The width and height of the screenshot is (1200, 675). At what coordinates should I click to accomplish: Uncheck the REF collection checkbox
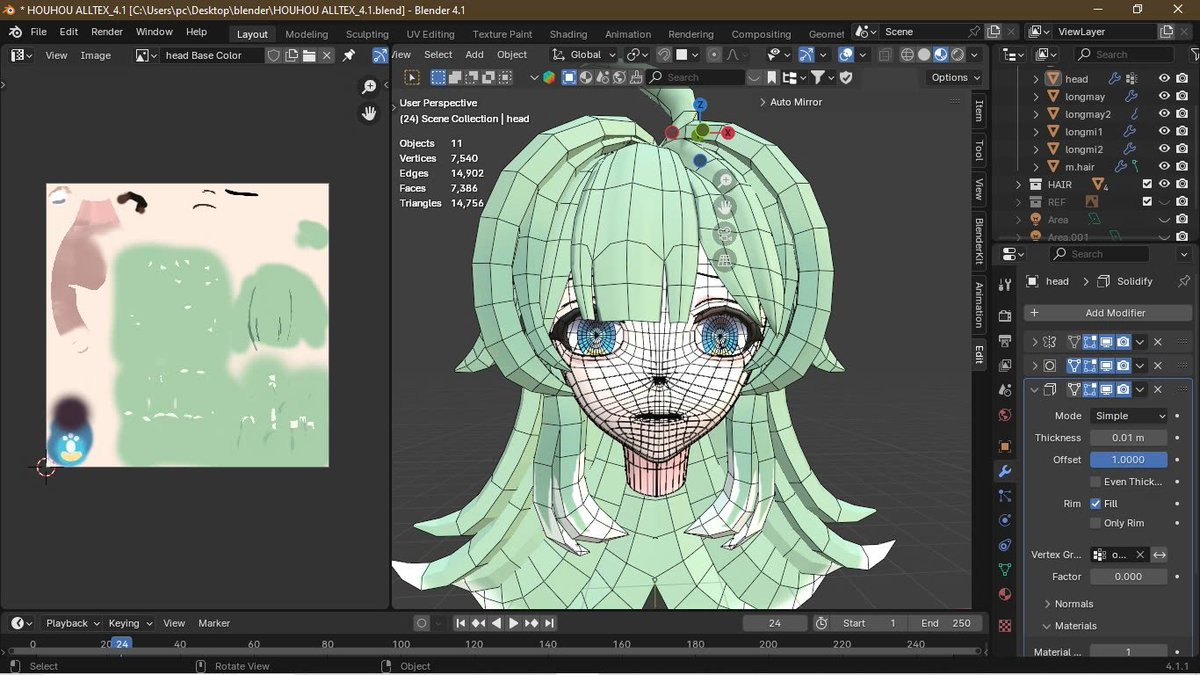[x=1147, y=202]
